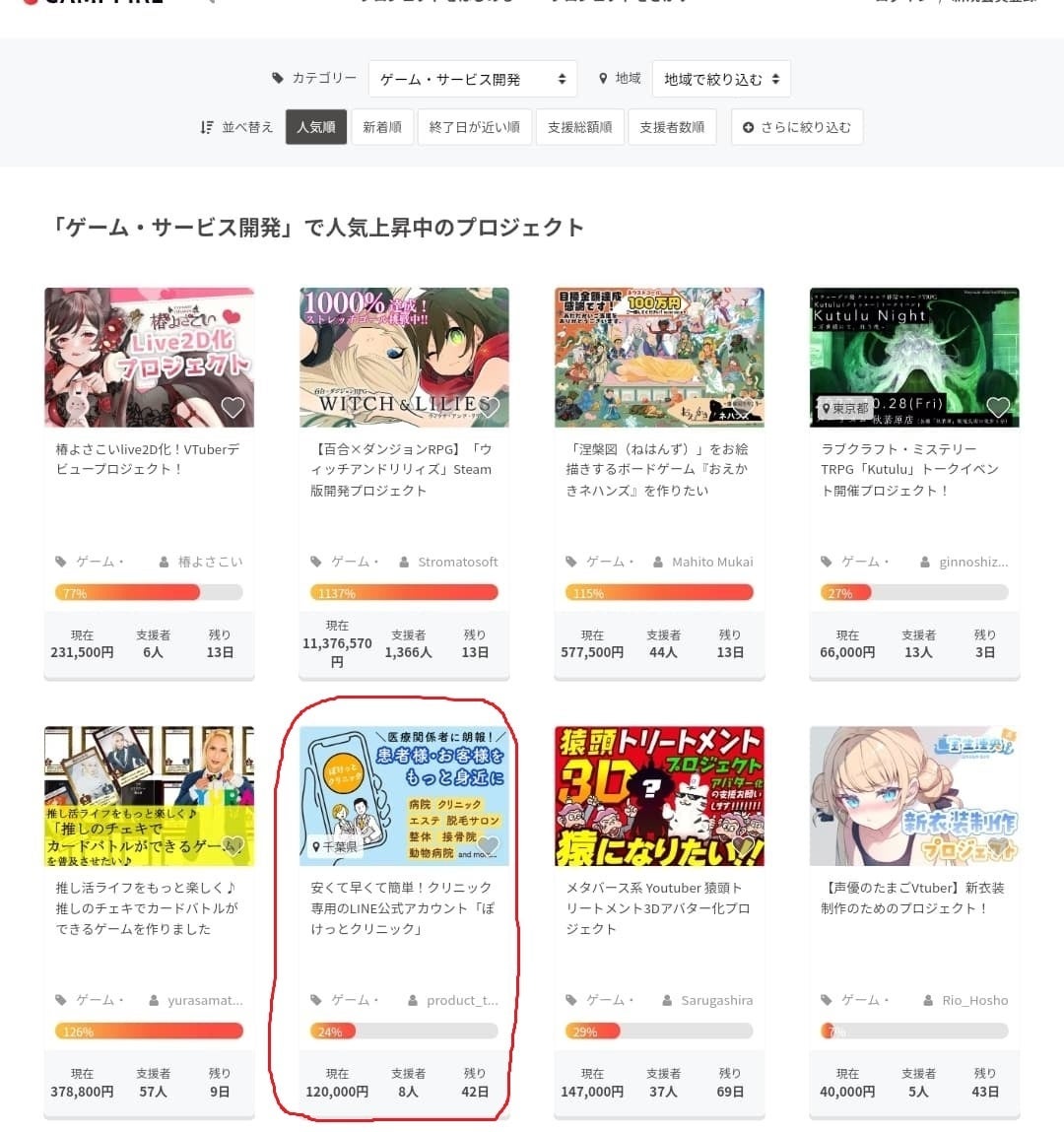1064x1132 pixels.
Task: Favorite the 椿よさこい Live2D project heart icon
Action: (x=233, y=408)
